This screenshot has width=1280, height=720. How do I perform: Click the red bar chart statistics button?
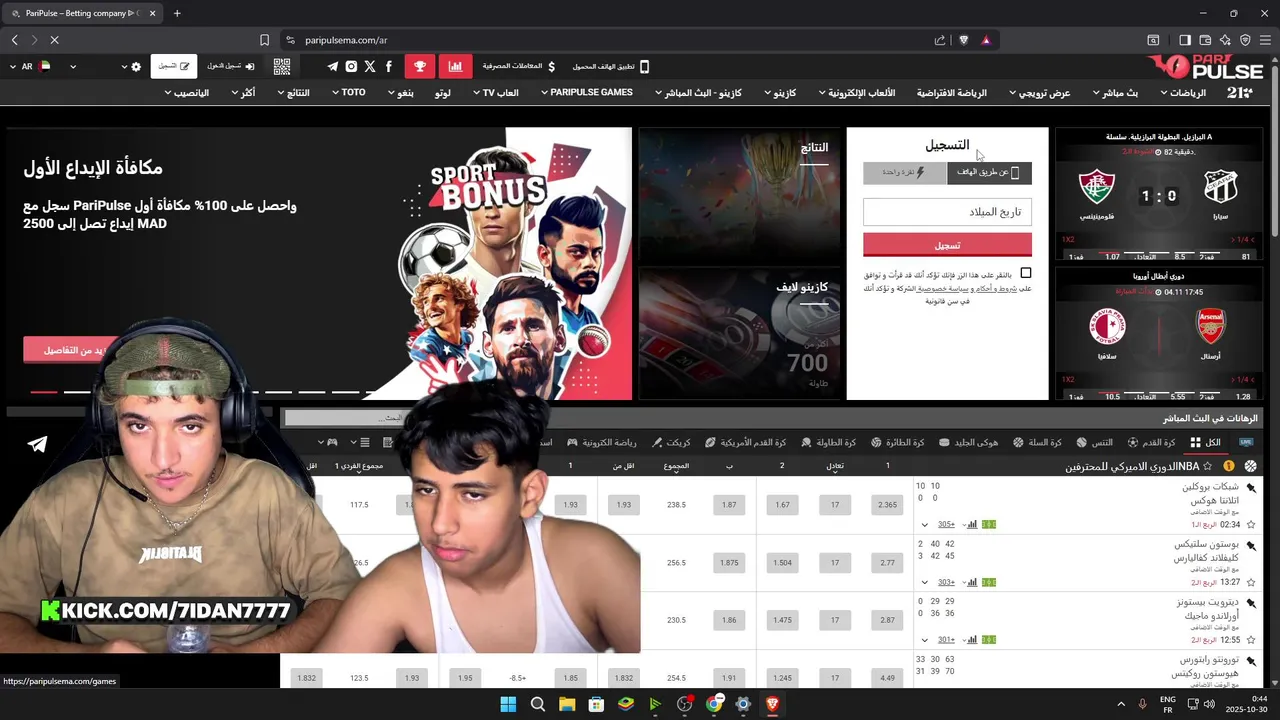456,67
